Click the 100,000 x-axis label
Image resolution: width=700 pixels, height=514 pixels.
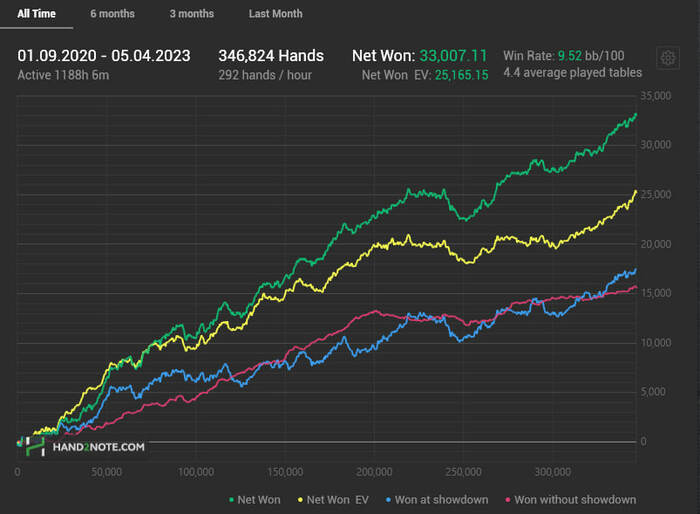click(196, 472)
